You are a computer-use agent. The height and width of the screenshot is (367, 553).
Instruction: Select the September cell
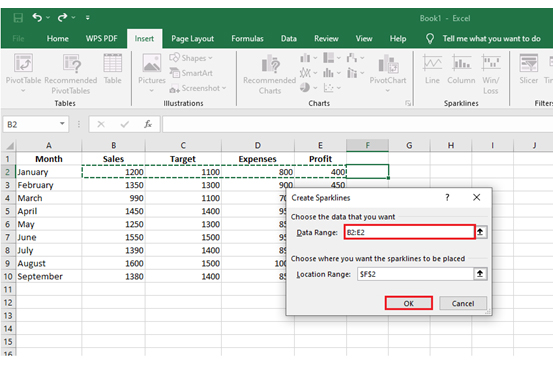coord(49,276)
